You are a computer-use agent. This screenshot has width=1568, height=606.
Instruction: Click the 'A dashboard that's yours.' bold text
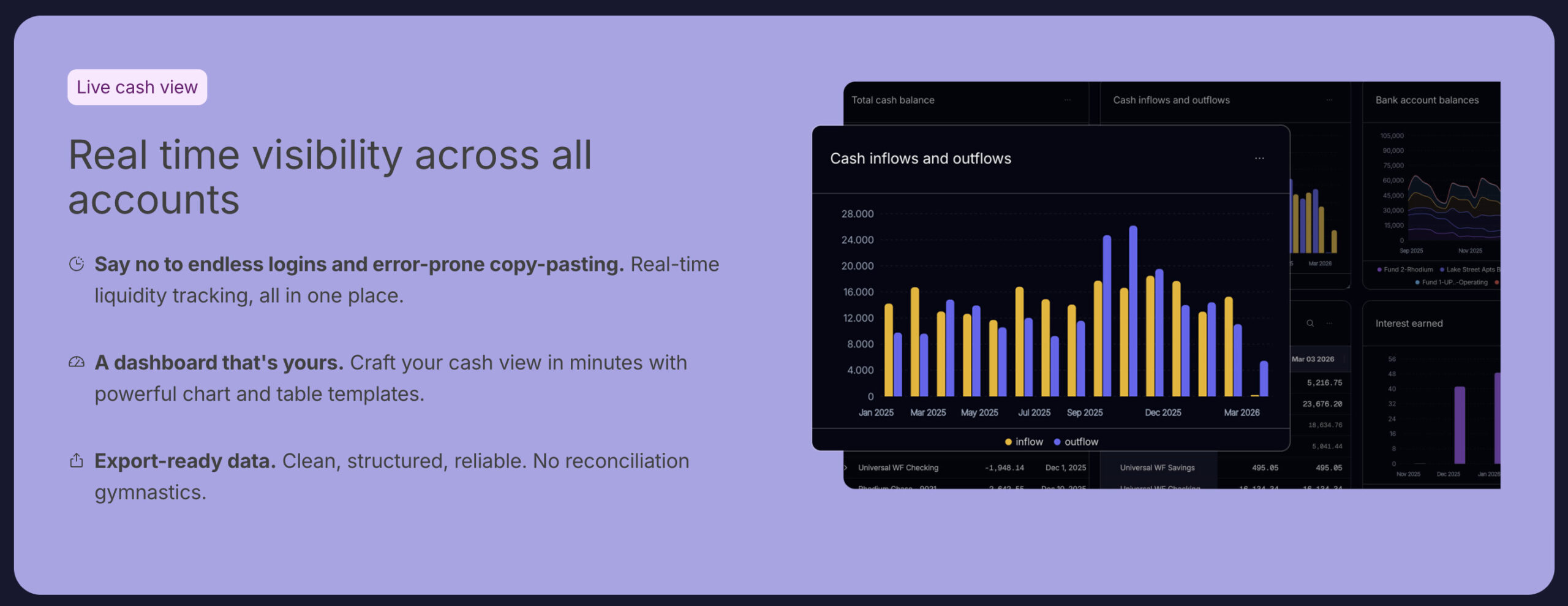pos(219,362)
